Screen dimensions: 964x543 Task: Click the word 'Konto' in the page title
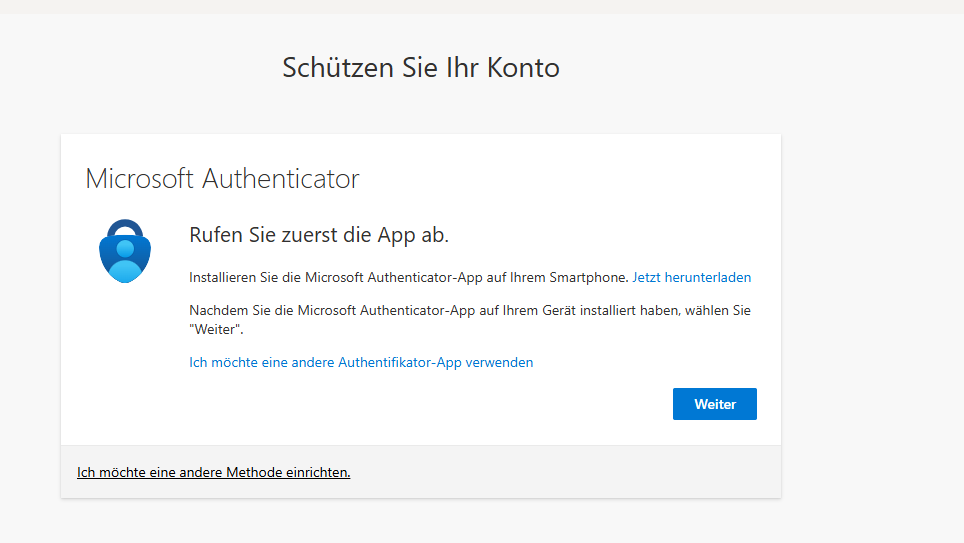(523, 68)
